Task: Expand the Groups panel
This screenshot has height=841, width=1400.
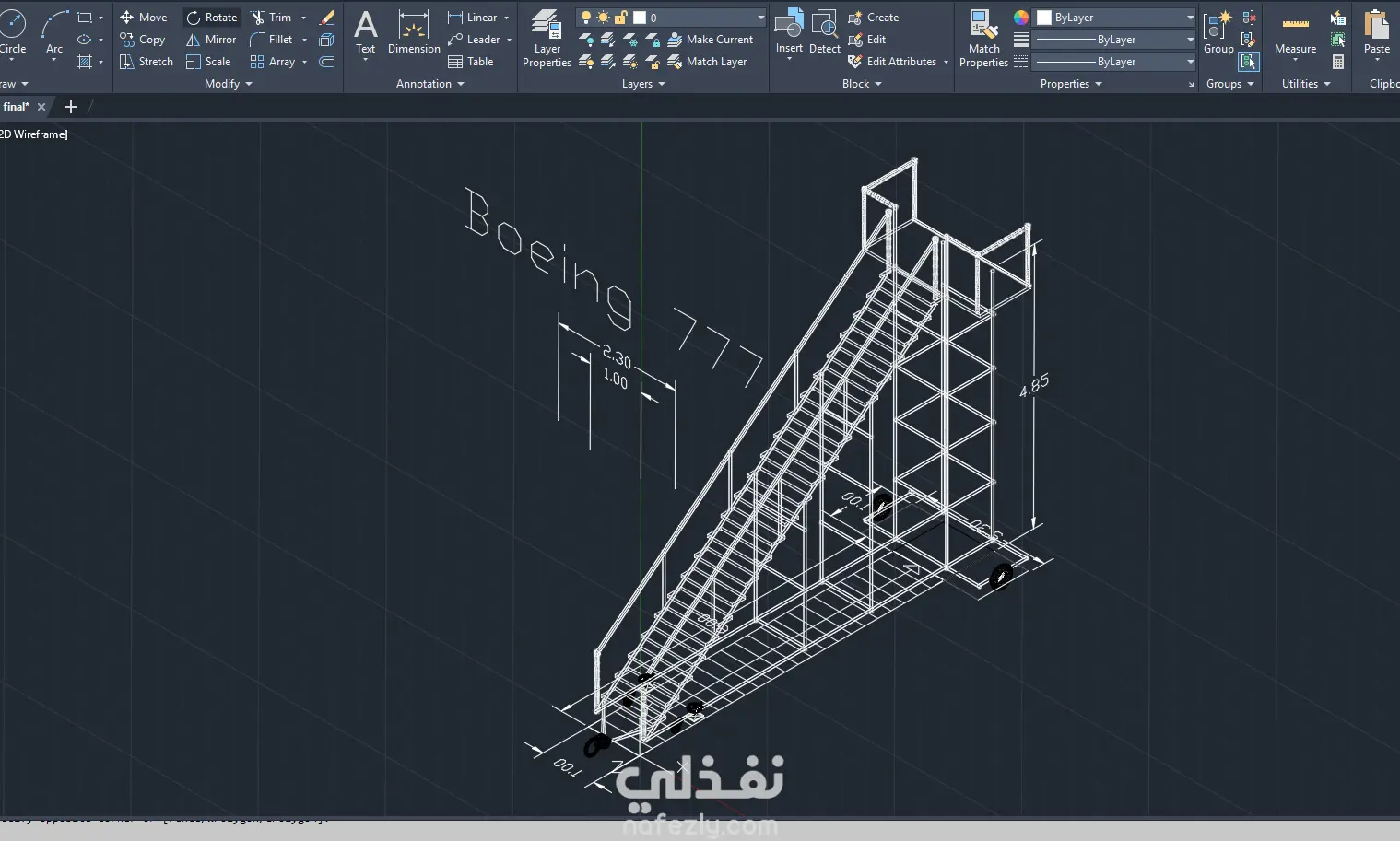Action: pyautogui.click(x=1230, y=84)
